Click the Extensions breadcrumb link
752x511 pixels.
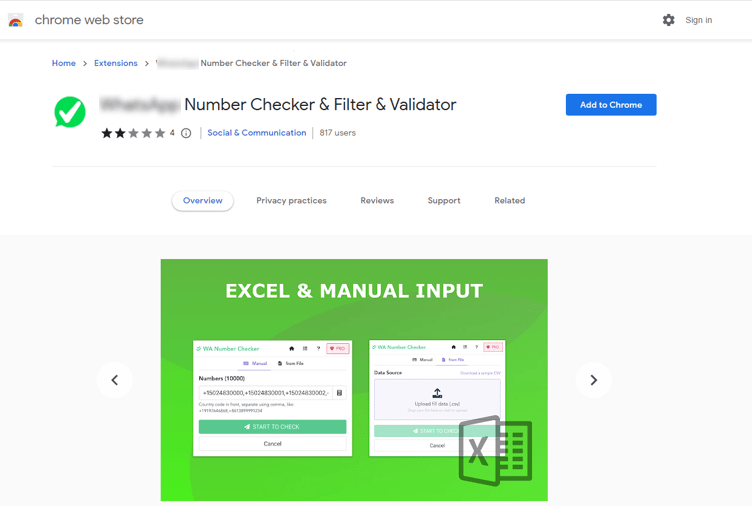click(116, 63)
